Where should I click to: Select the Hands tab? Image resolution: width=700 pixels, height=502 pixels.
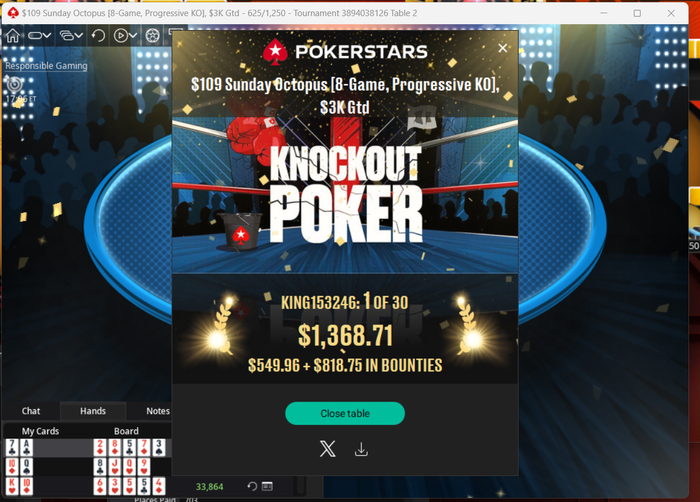tap(93, 411)
